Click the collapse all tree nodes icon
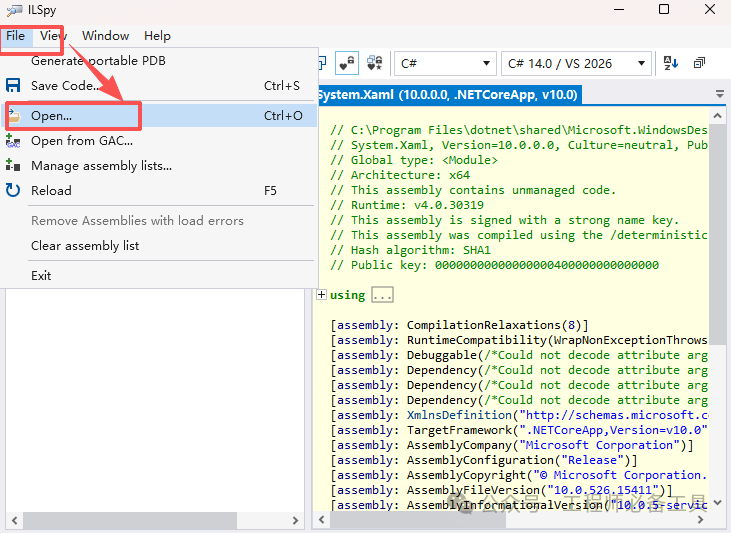The image size is (731, 533). 699,63
